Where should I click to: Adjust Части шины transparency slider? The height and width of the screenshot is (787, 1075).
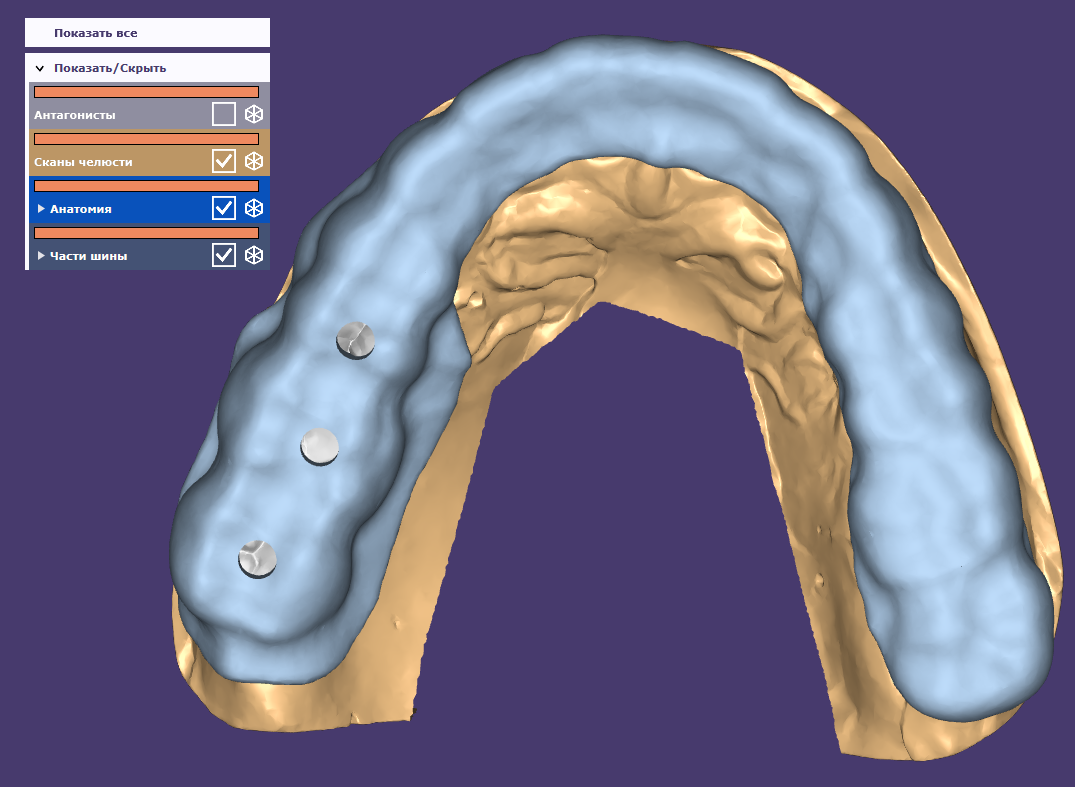point(147,233)
